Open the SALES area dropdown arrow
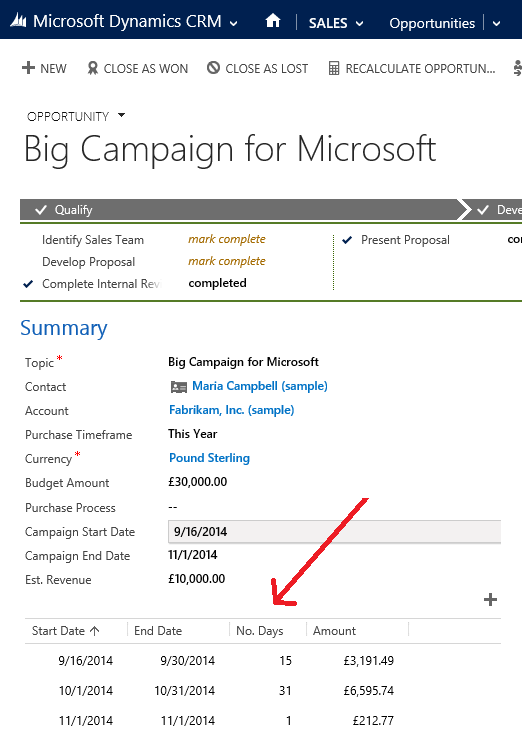The width and height of the screenshot is (522, 754). point(359,23)
